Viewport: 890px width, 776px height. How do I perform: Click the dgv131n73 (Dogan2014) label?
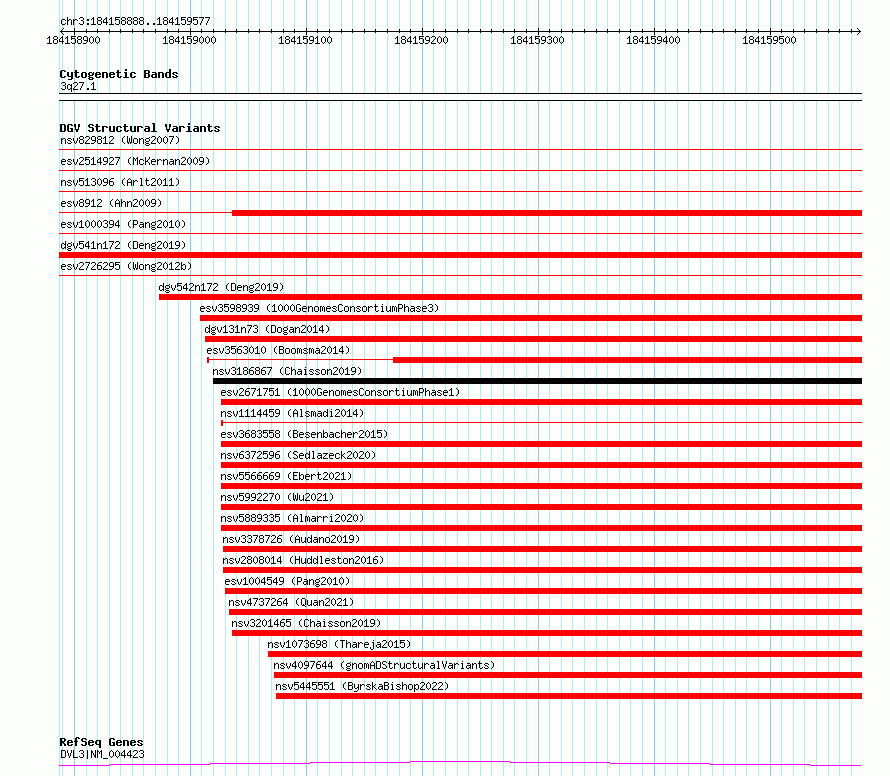point(267,329)
